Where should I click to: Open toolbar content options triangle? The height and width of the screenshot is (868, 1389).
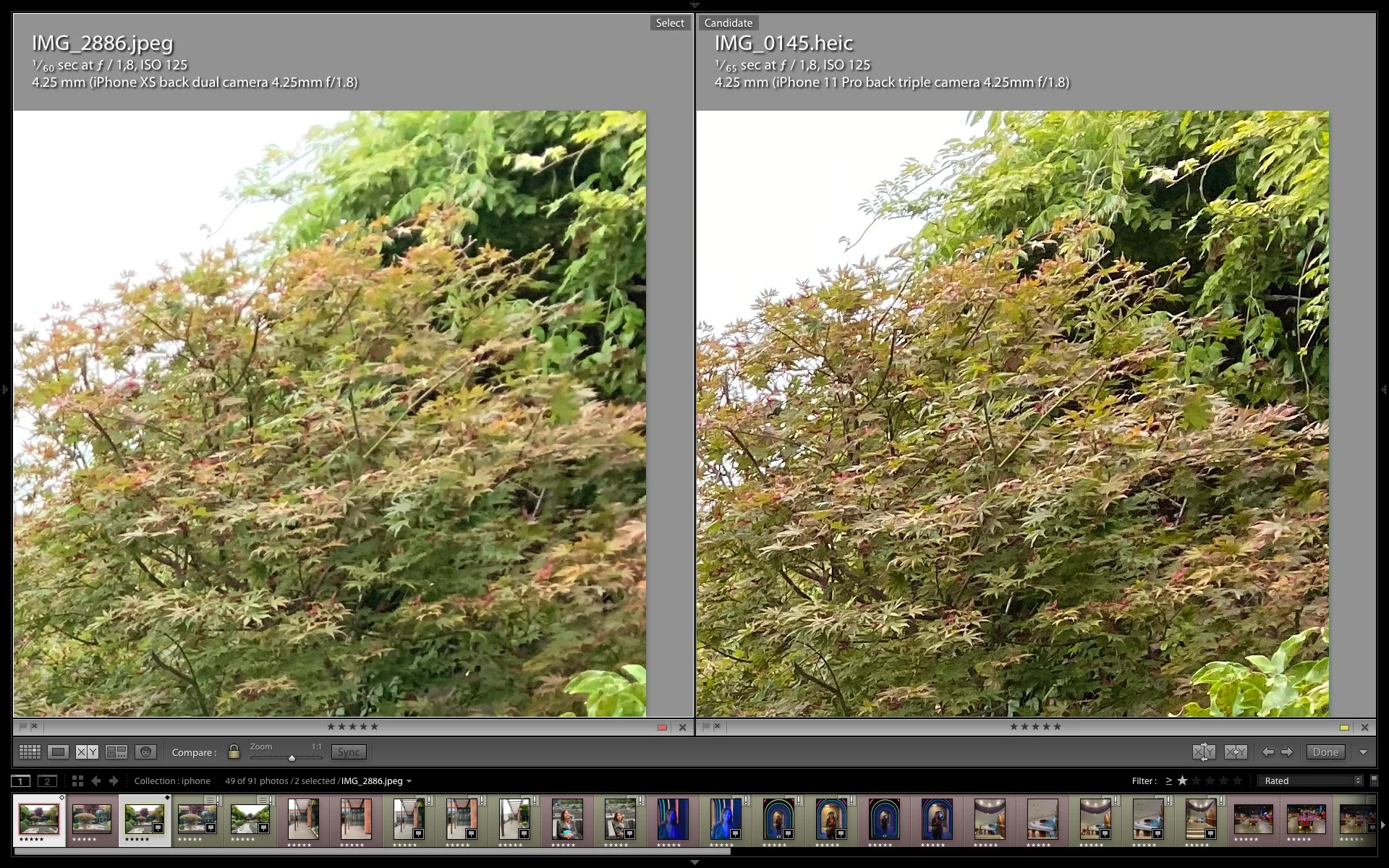pos(1363,752)
